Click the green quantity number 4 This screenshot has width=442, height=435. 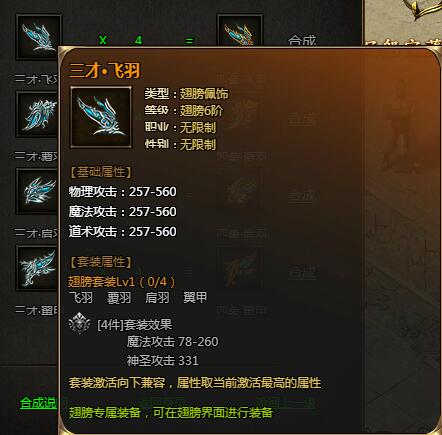click(138, 40)
